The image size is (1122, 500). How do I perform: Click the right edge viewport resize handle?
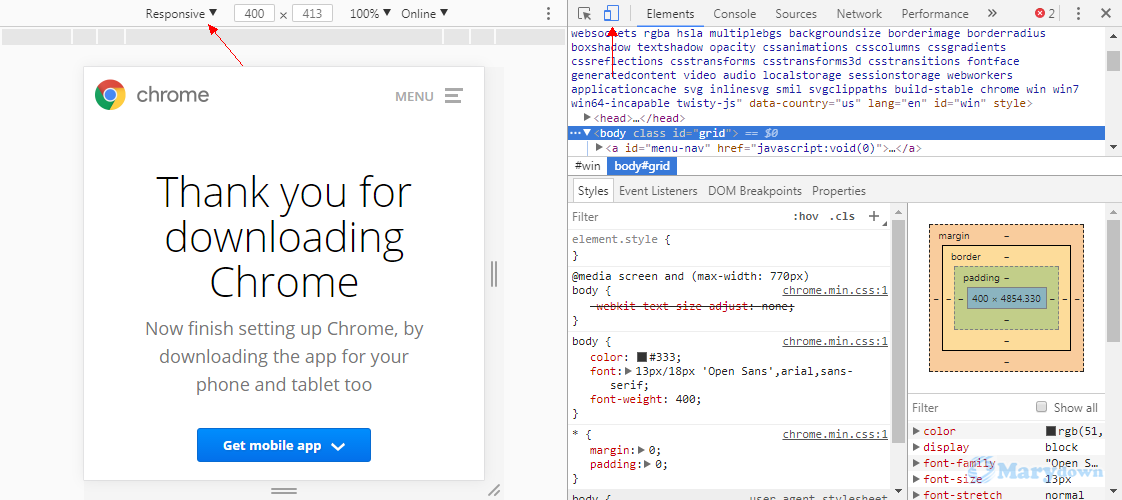(x=494, y=273)
